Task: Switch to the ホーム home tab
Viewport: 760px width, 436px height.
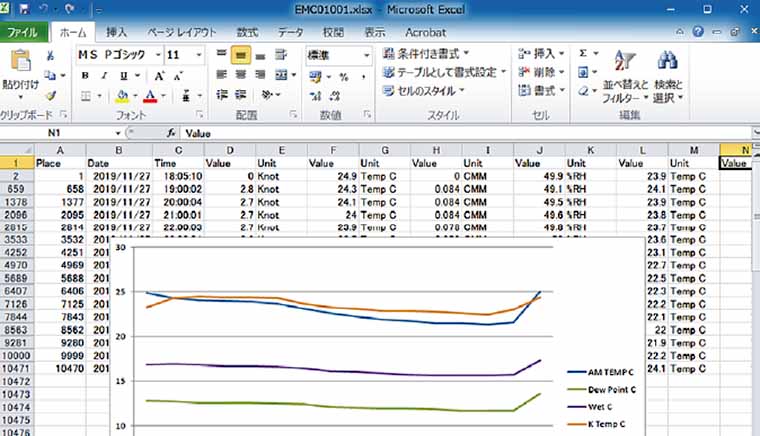Action: (73, 32)
